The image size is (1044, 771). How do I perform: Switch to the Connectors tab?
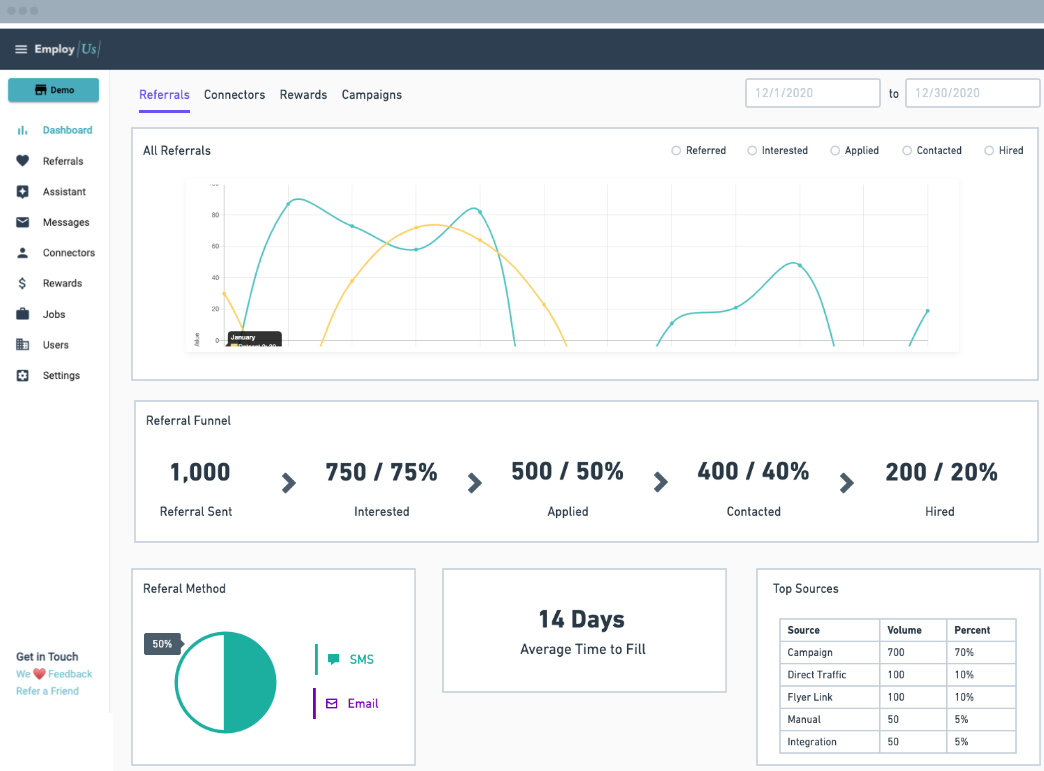(x=234, y=95)
